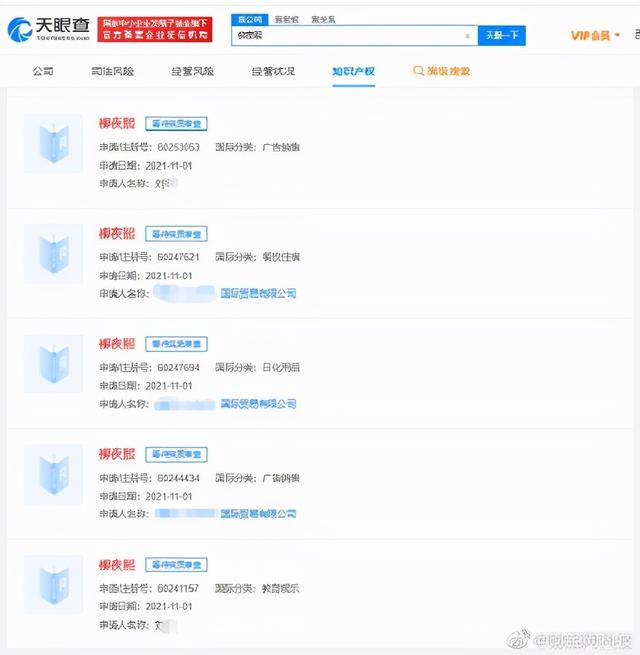Open trademark thumbnail for application 60253063
Screen dimensions: 640x655
53,143
